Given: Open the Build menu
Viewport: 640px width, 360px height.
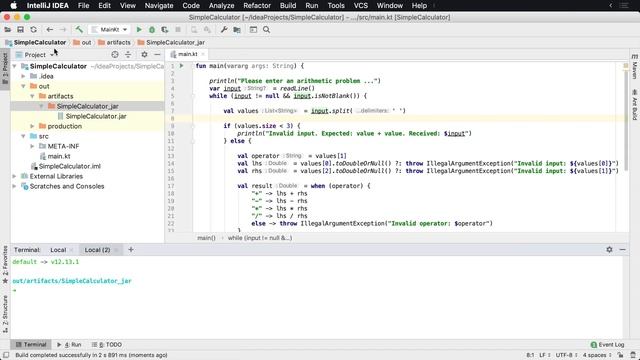Looking at the screenshot, I should 288,6.
